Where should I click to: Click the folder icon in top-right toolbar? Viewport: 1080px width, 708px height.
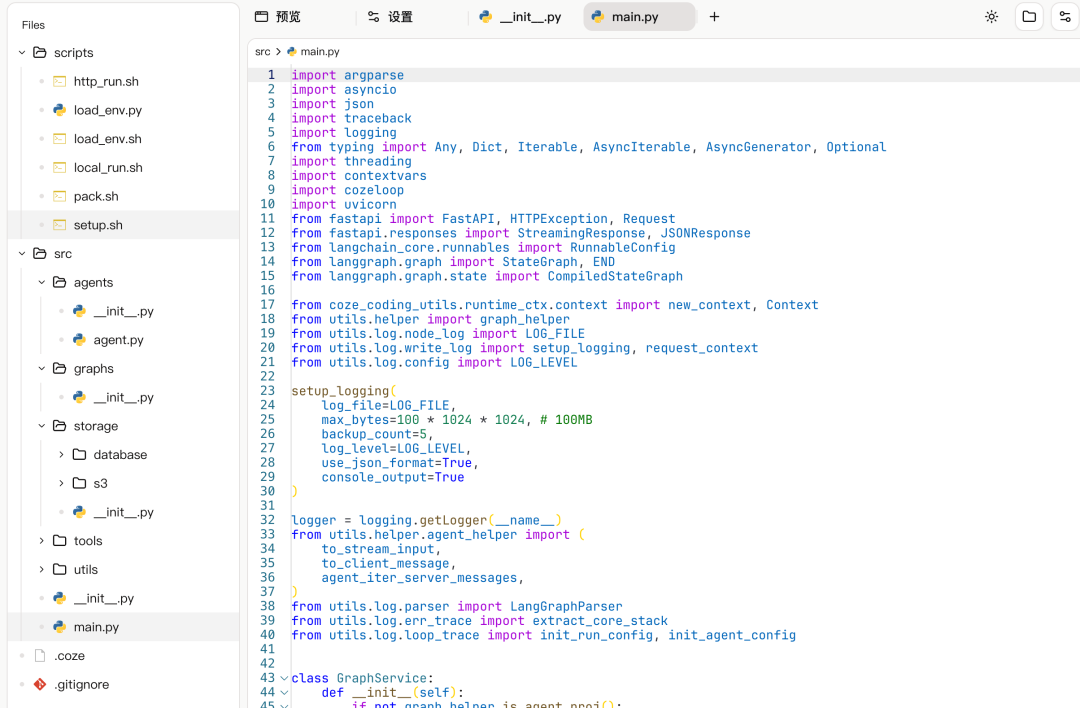coord(1028,17)
